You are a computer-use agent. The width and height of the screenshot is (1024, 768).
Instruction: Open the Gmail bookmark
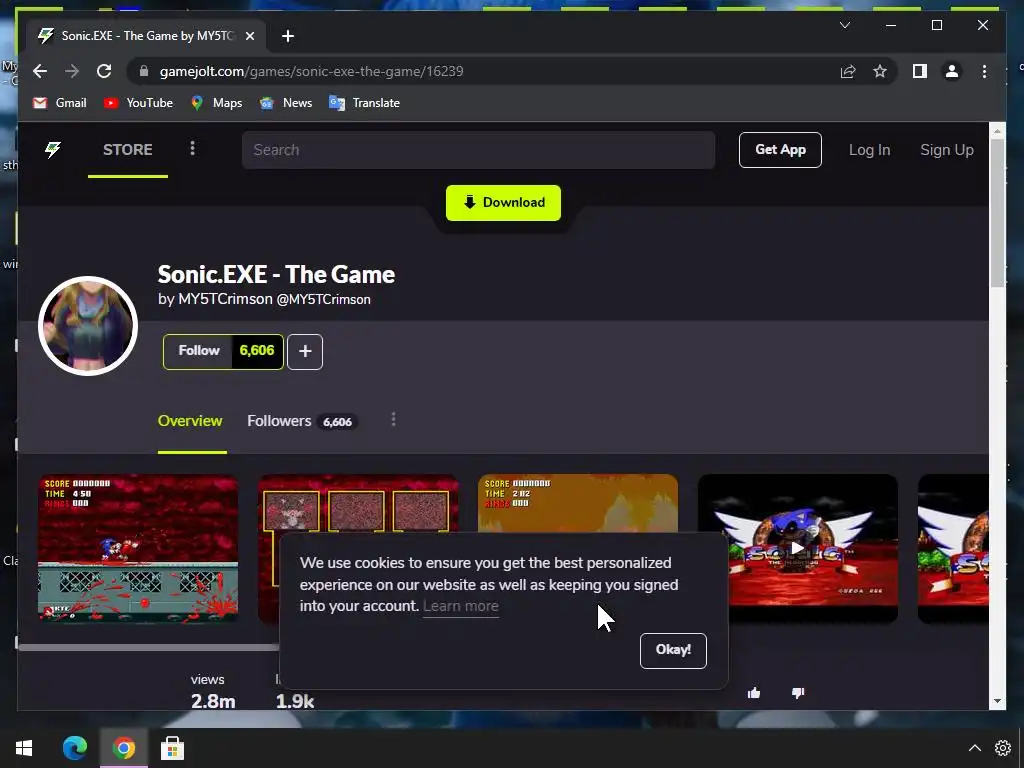coord(59,103)
